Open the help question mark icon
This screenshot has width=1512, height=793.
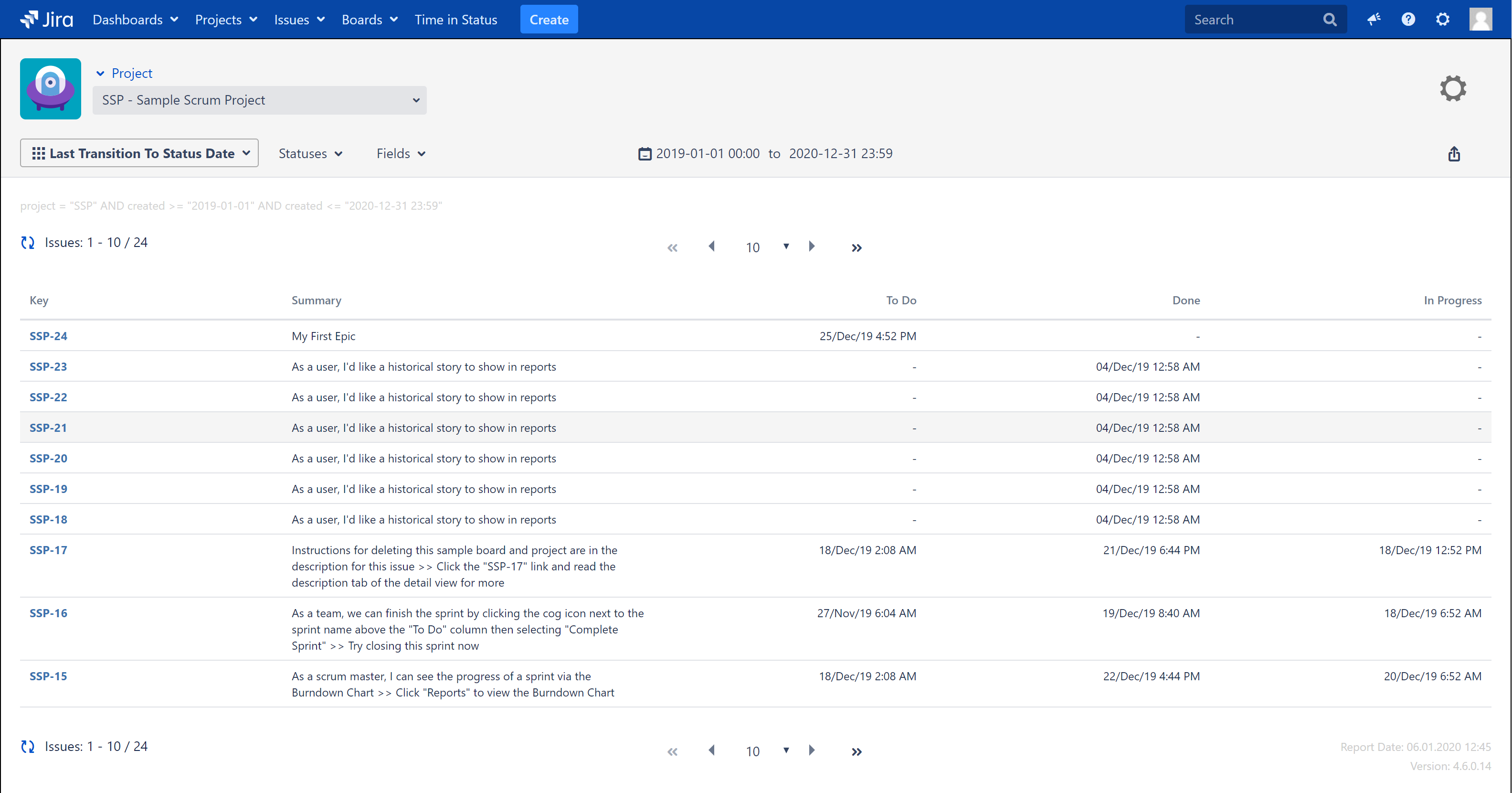click(1408, 20)
